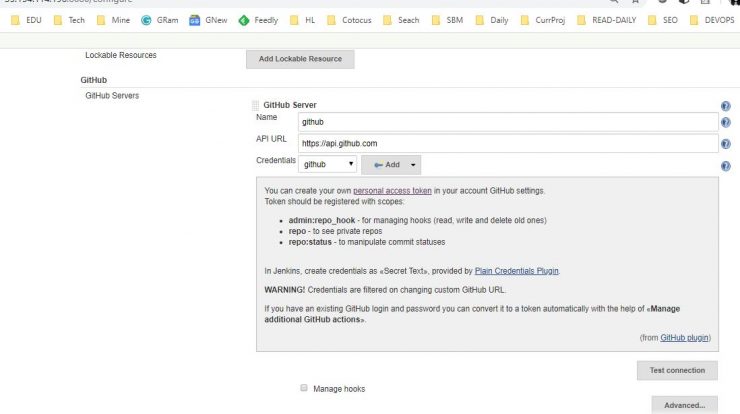The height and width of the screenshot is (414, 740).
Task: Show help for the Name field
Action: click(725, 123)
